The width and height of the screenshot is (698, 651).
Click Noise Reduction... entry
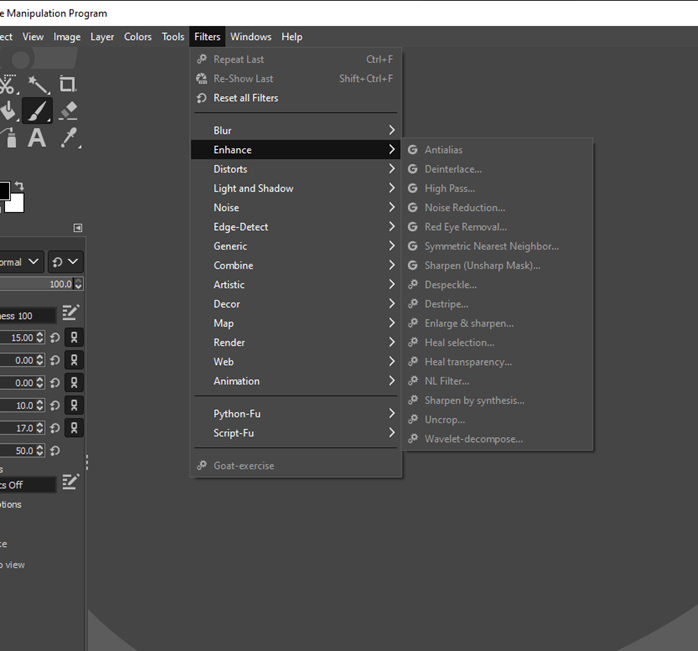pyautogui.click(x=498, y=208)
